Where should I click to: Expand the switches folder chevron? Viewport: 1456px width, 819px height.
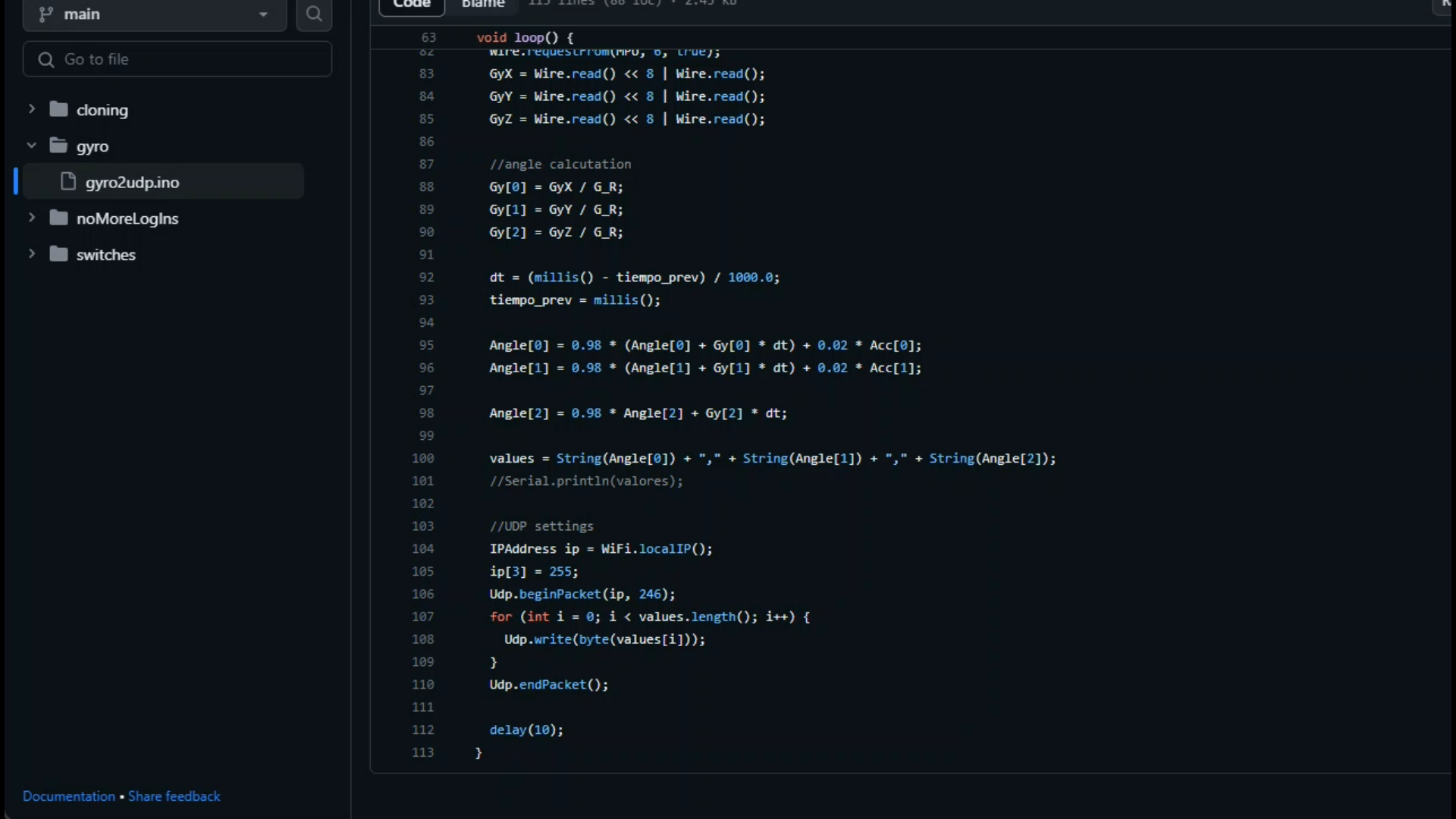32,254
